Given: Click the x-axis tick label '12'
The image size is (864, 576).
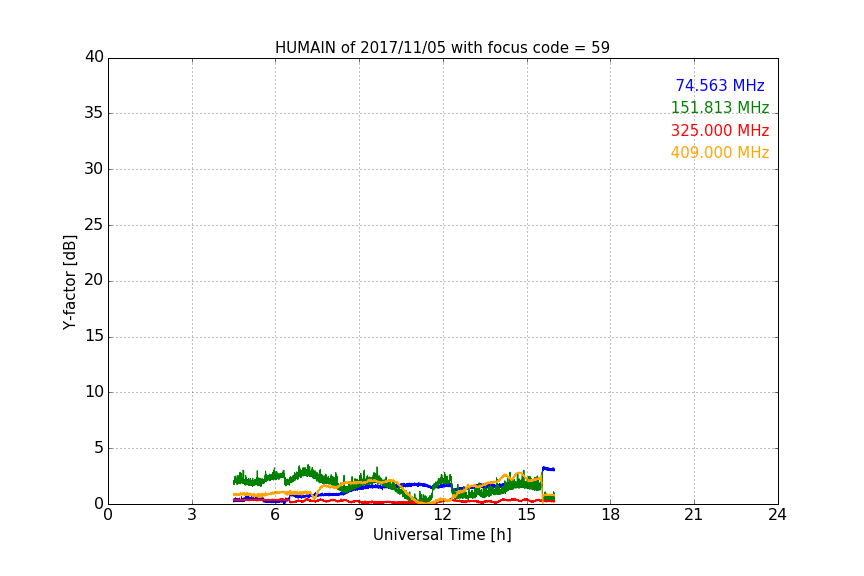Looking at the screenshot, I should (443, 515).
